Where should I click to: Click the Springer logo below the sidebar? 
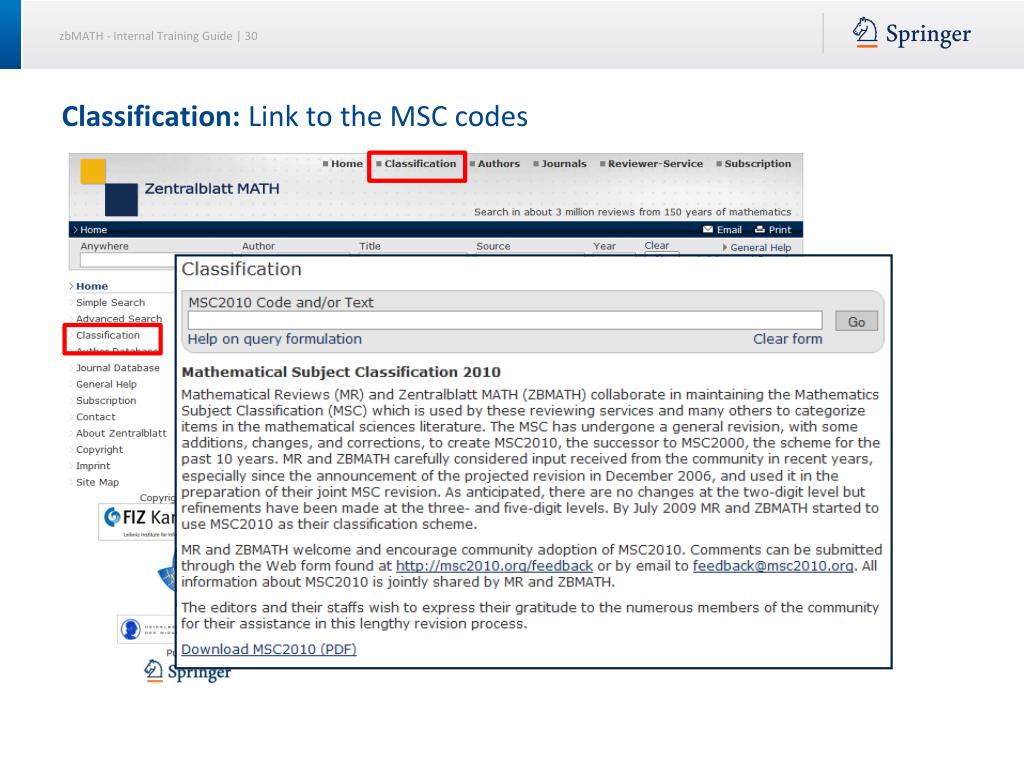187,671
